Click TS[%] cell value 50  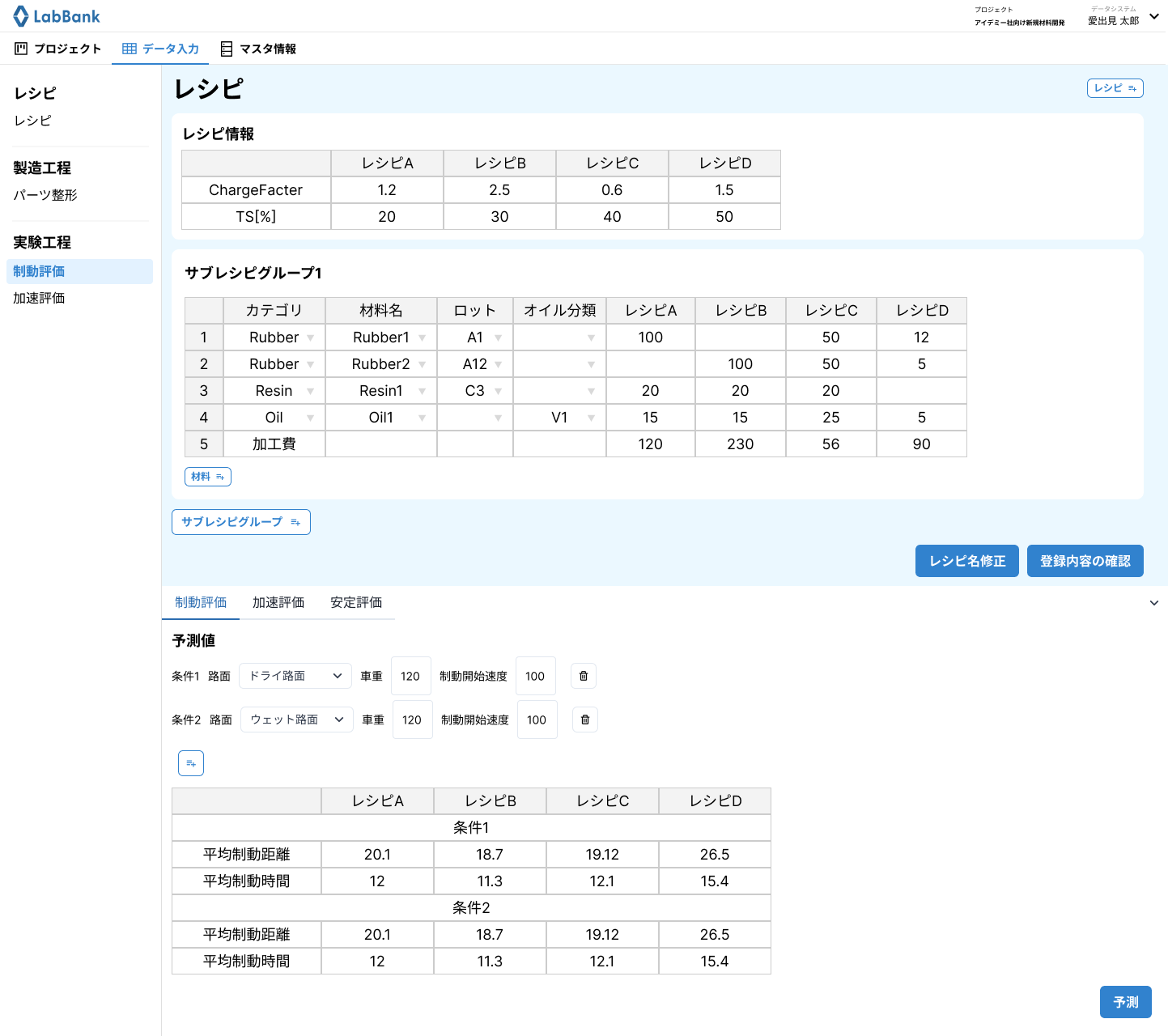724,217
